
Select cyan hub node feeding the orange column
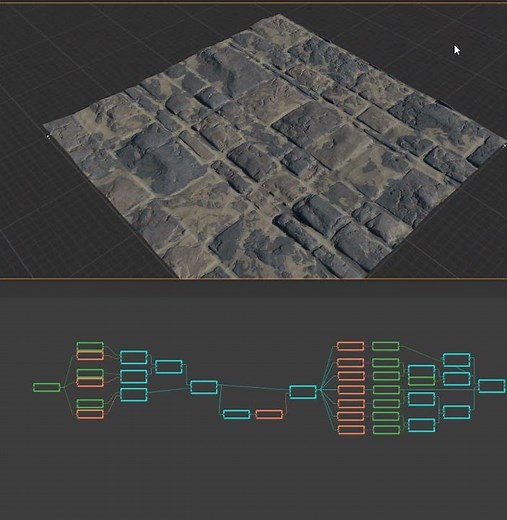pyautogui.click(x=303, y=392)
